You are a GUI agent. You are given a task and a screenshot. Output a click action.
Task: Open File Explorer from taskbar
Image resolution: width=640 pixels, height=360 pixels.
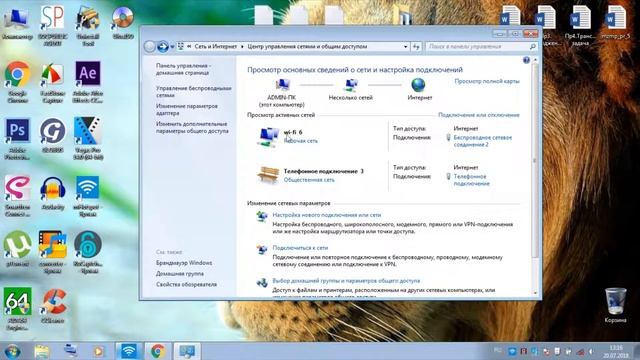(x=41, y=351)
